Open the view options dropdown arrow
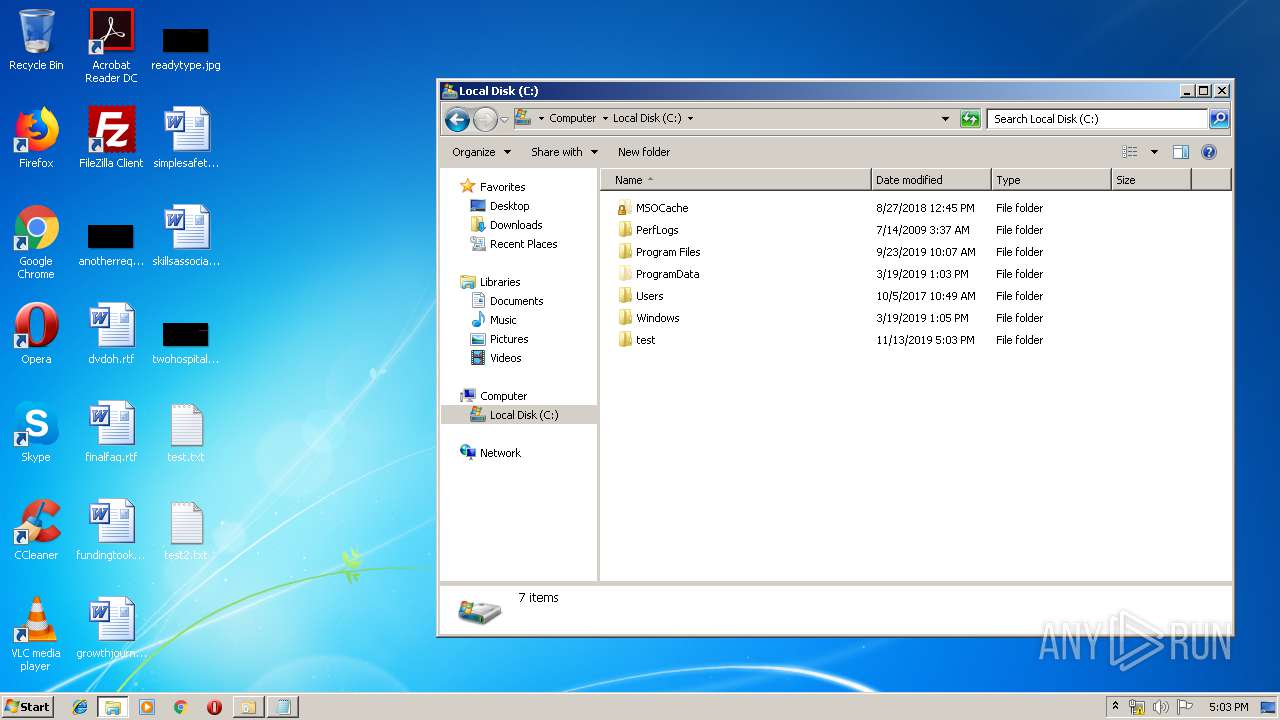Screen dimensions: 1280x720 click(1154, 152)
